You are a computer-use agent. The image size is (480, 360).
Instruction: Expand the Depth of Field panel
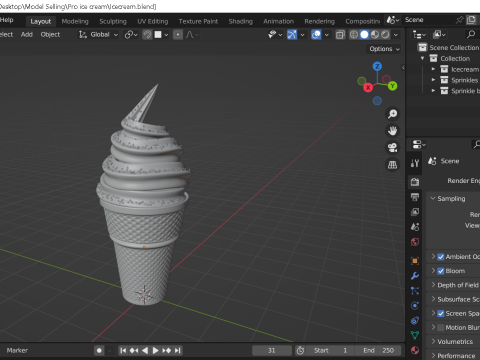coord(433,285)
